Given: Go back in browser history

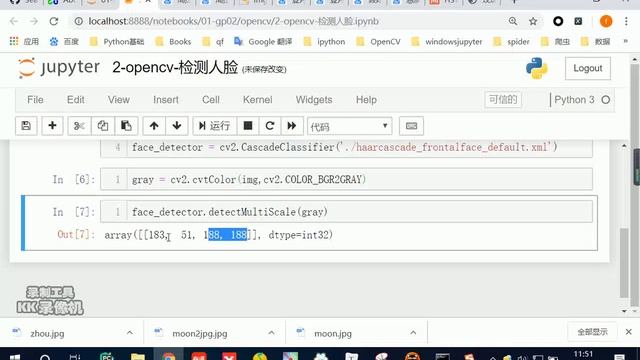Looking at the screenshot, I should (x=14, y=21).
